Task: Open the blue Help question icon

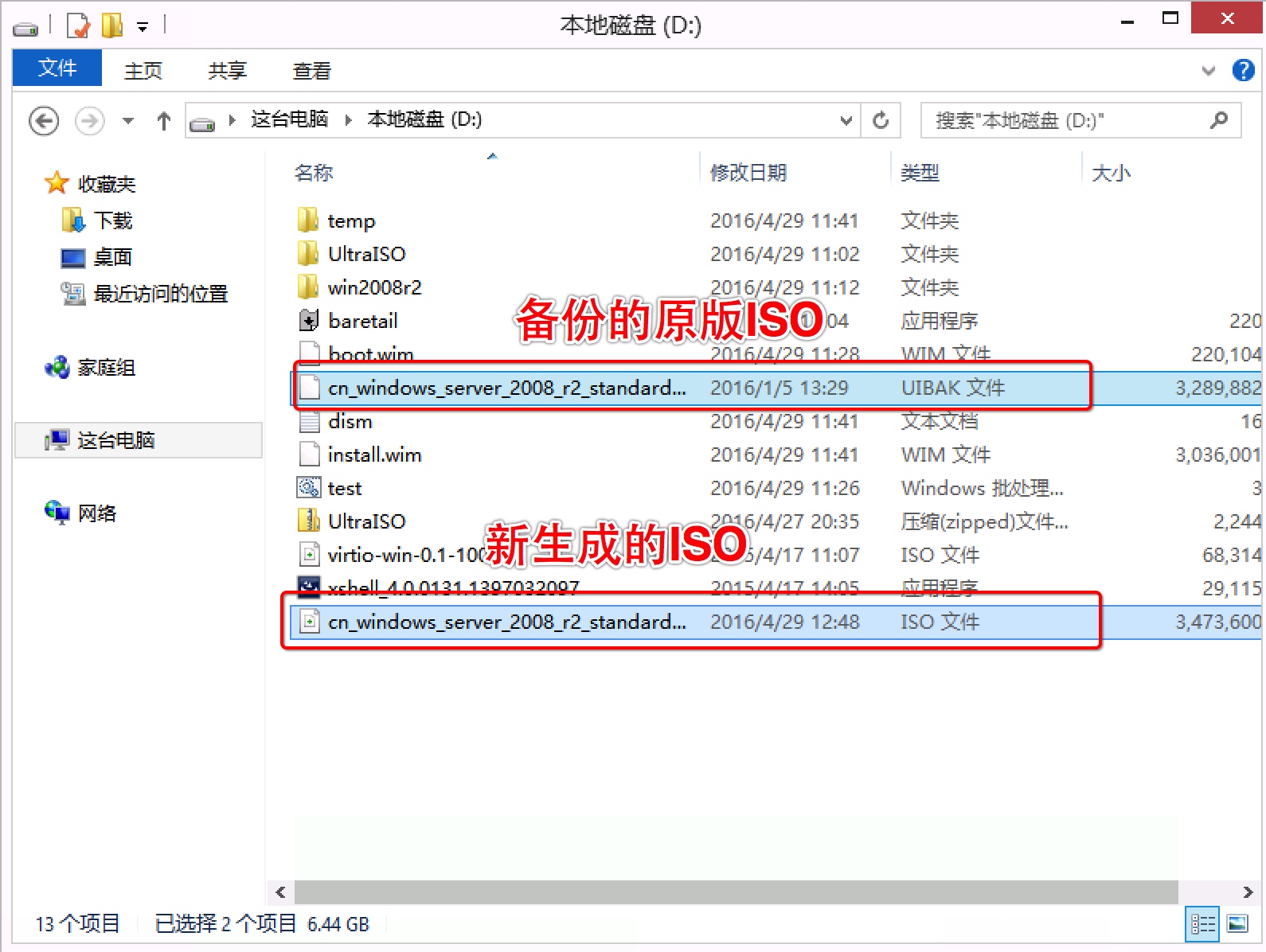Action: [x=1243, y=70]
